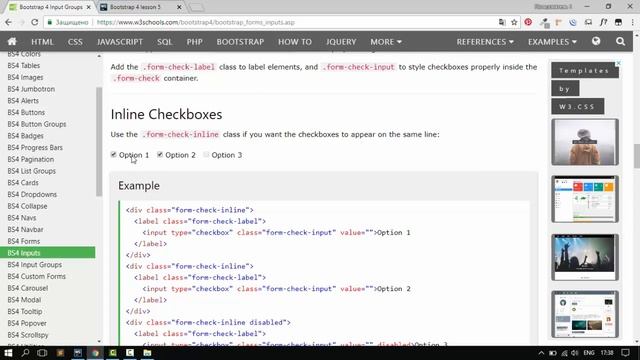Image resolution: width=640 pixels, height=360 pixels.
Task: Expand the REFERENCES dropdown
Action: click(485, 42)
